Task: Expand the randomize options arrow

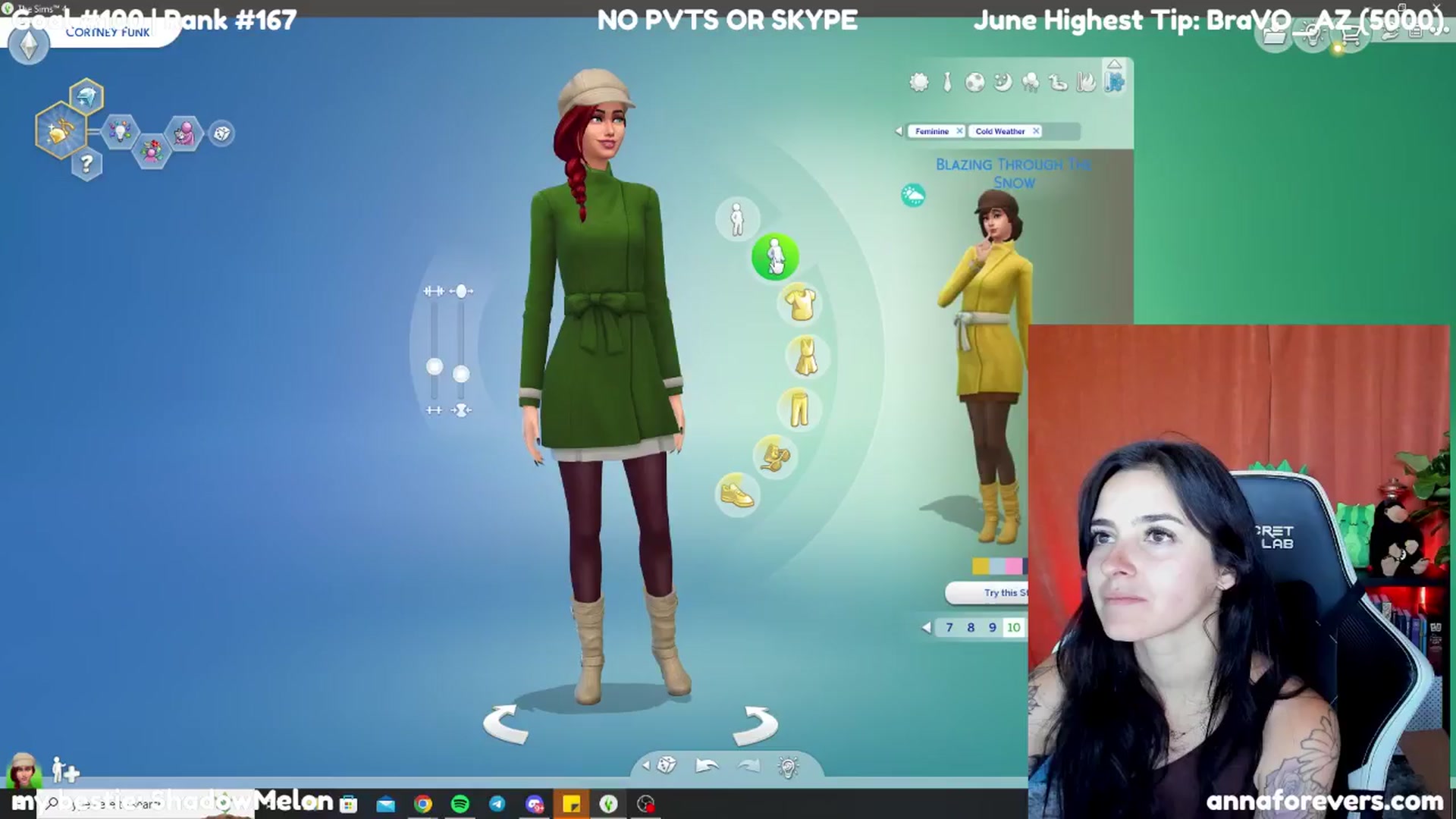Action: [646, 765]
